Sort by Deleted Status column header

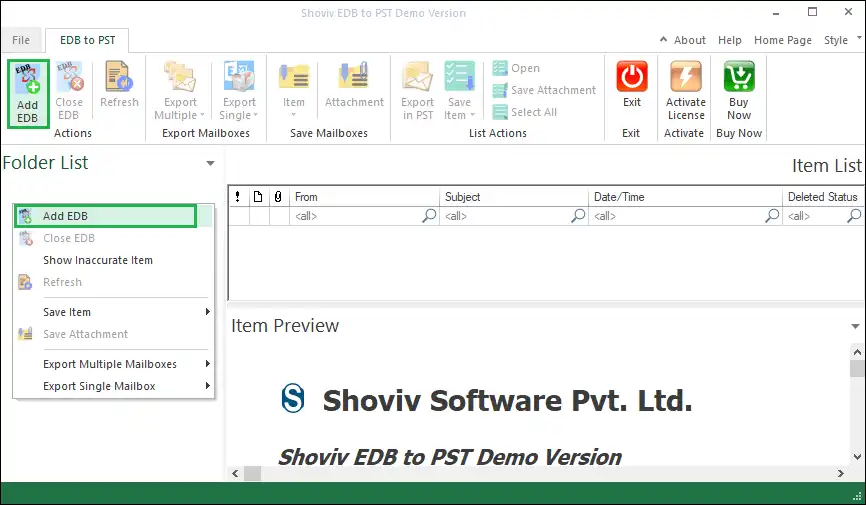tap(823, 197)
